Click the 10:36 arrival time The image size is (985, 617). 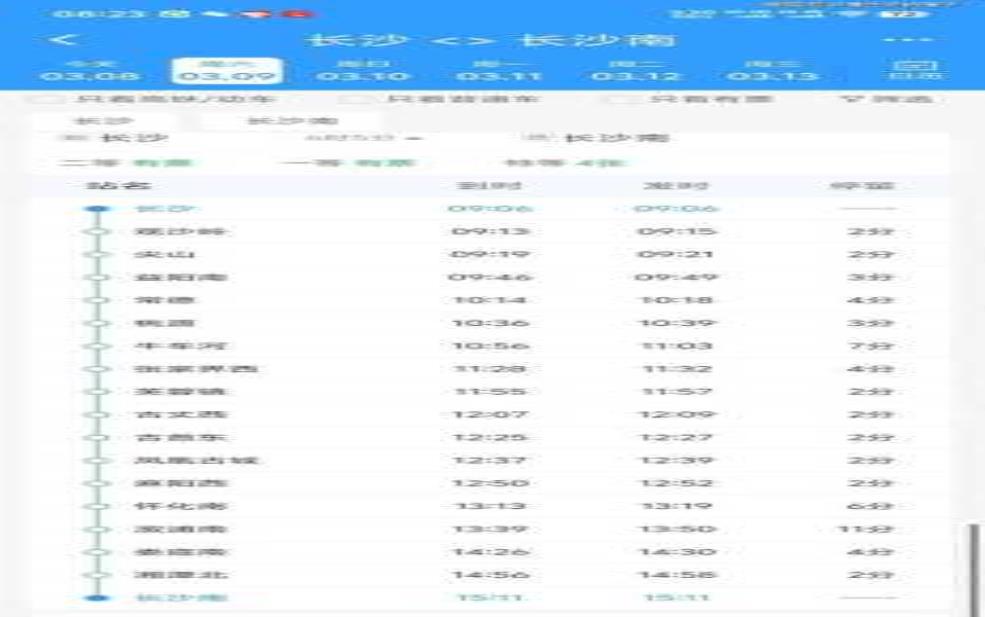[490, 324]
